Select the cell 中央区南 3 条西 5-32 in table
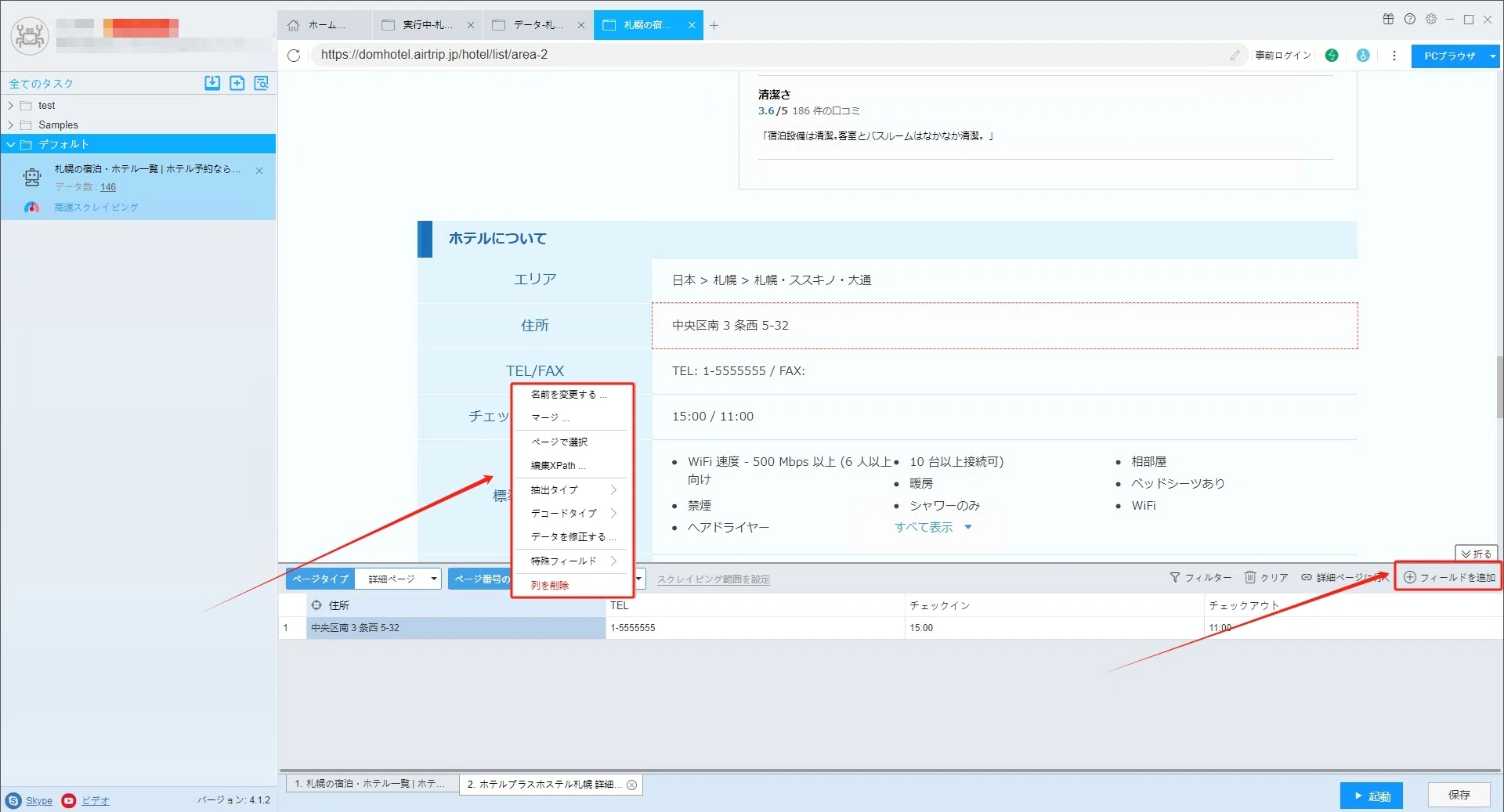 pyautogui.click(x=456, y=628)
